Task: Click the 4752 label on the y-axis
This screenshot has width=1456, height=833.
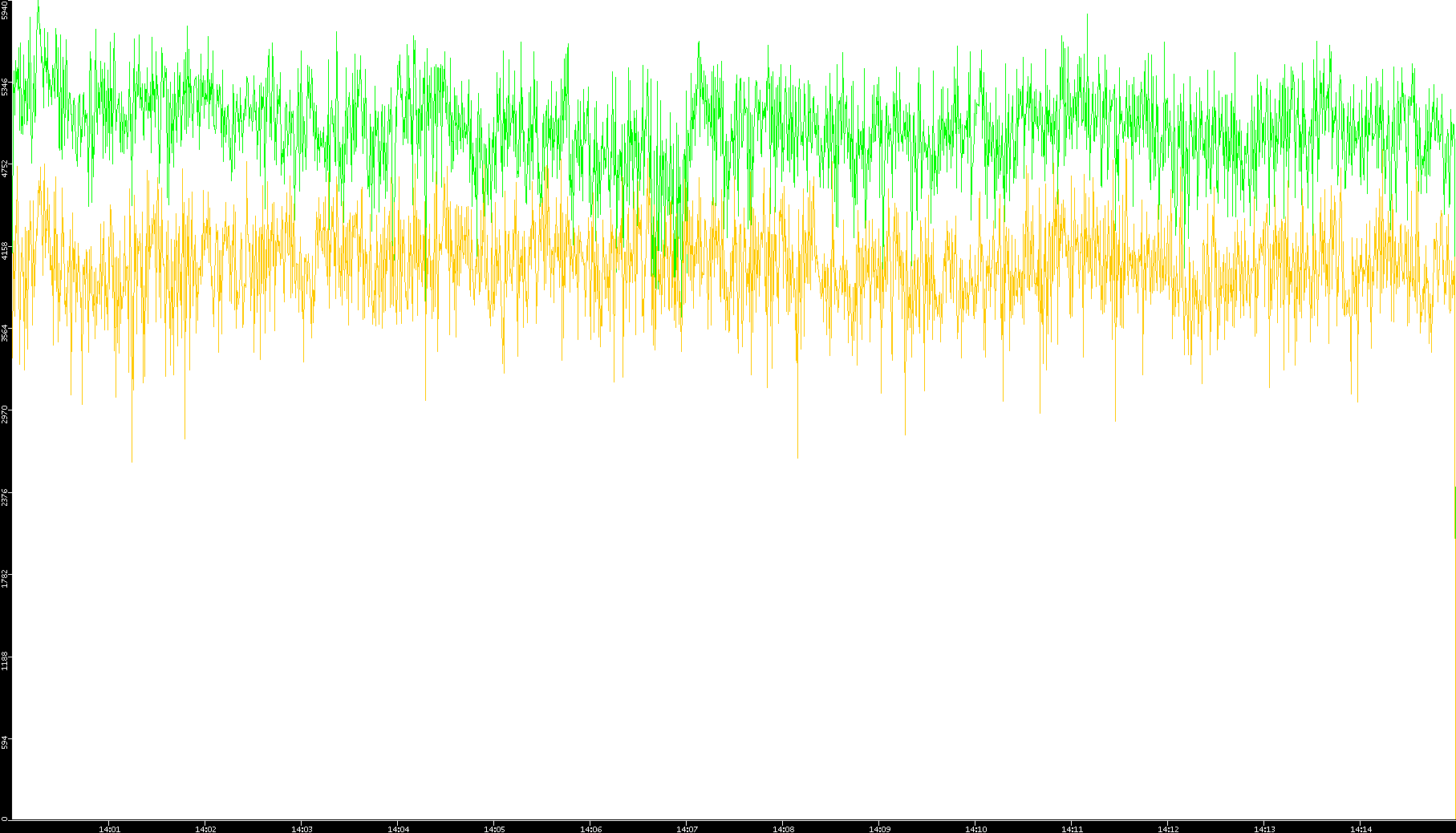Action: point(5,168)
